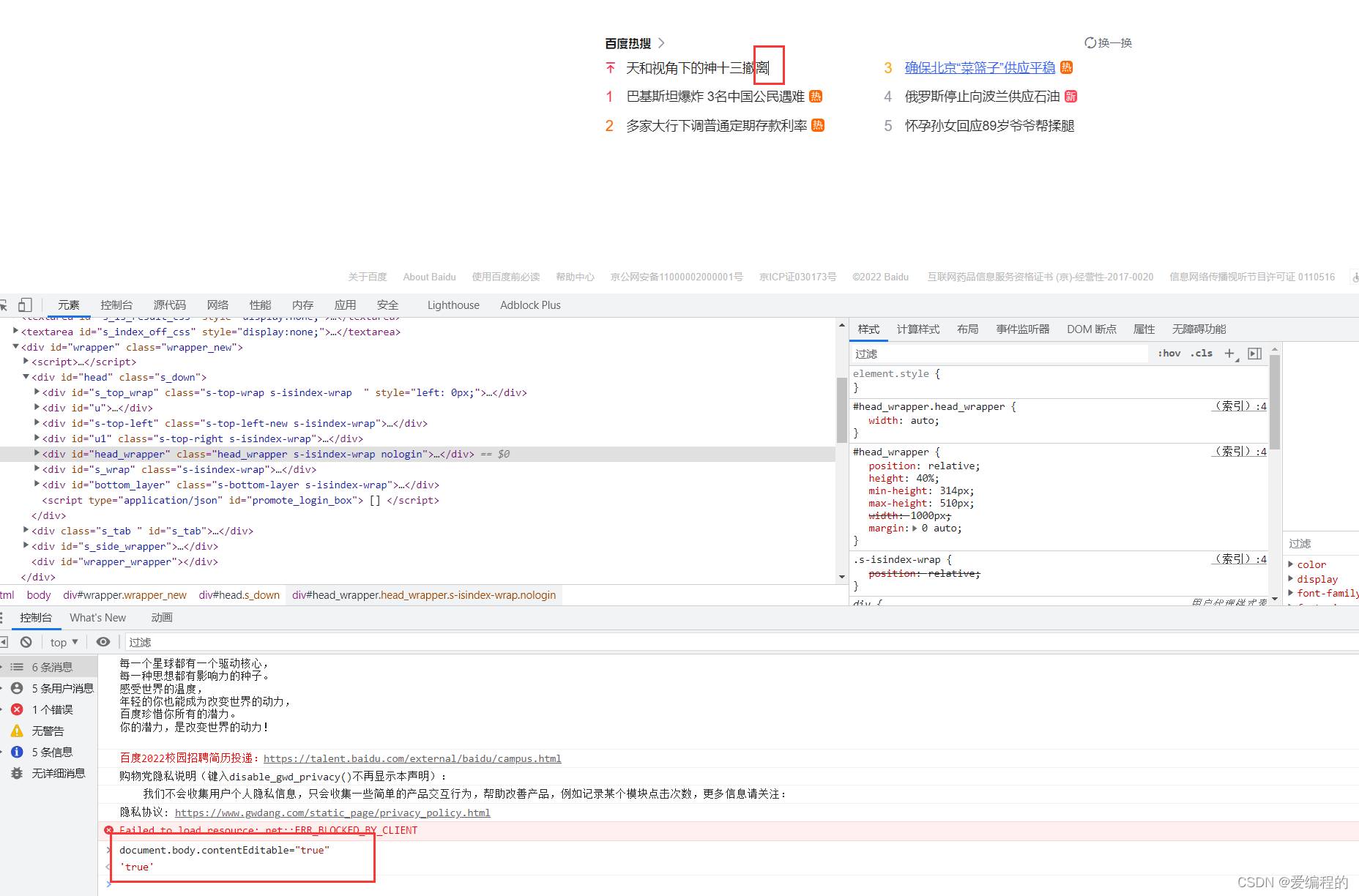Switch to the 性能 tab
Viewport: 1359px width, 896px height.
pyautogui.click(x=260, y=305)
